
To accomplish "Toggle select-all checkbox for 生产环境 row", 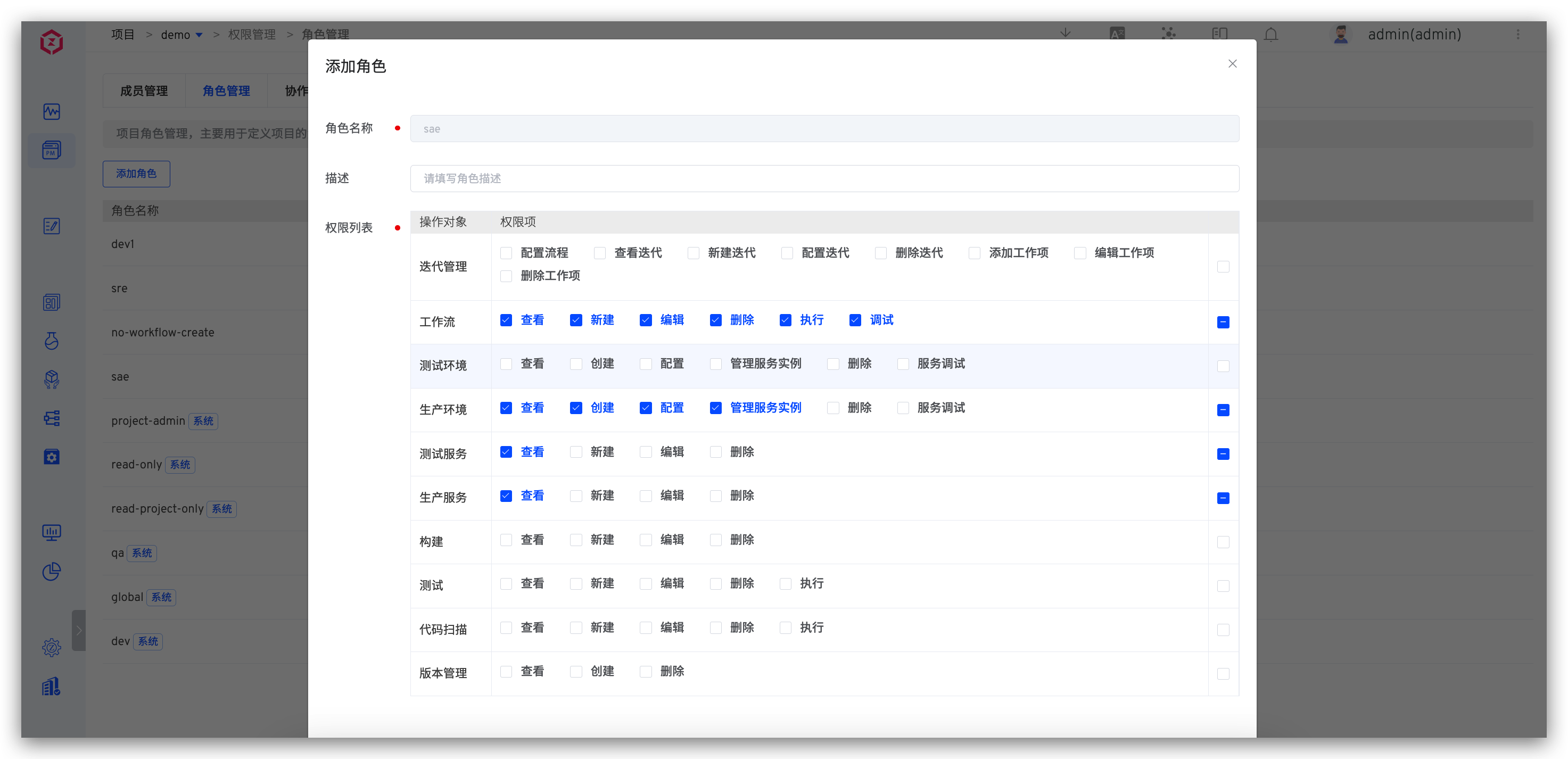I will [x=1223, y=410].
